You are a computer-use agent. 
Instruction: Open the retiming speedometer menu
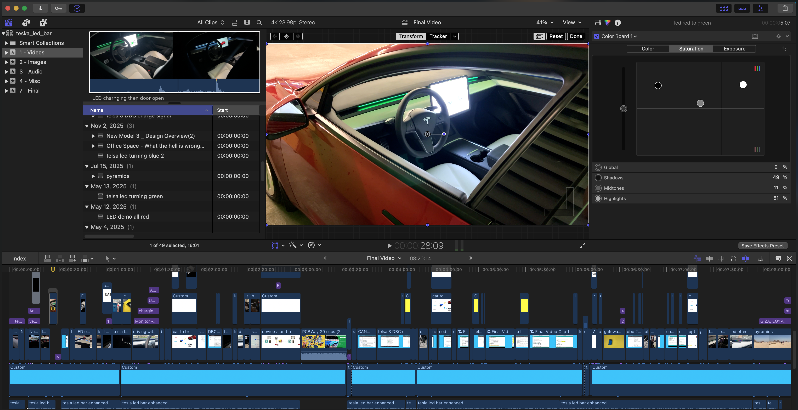[x=315, y=245]
